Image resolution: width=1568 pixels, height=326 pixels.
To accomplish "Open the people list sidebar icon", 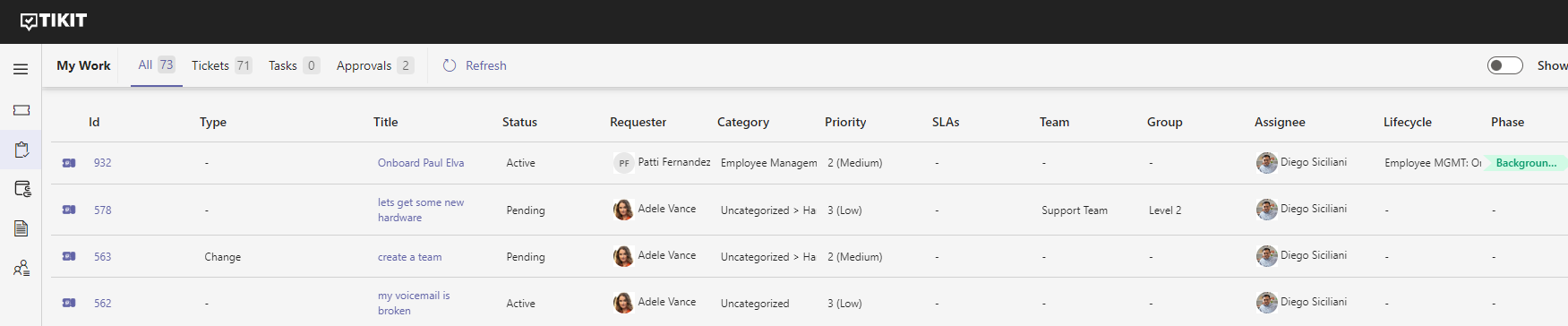I will [21, 268].
